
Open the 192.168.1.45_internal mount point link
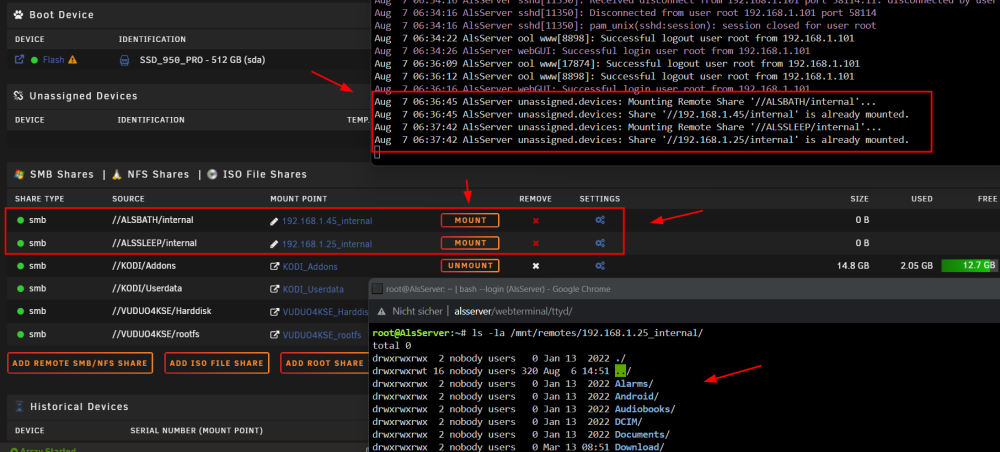pyautogui.click(x=327, y=221)
